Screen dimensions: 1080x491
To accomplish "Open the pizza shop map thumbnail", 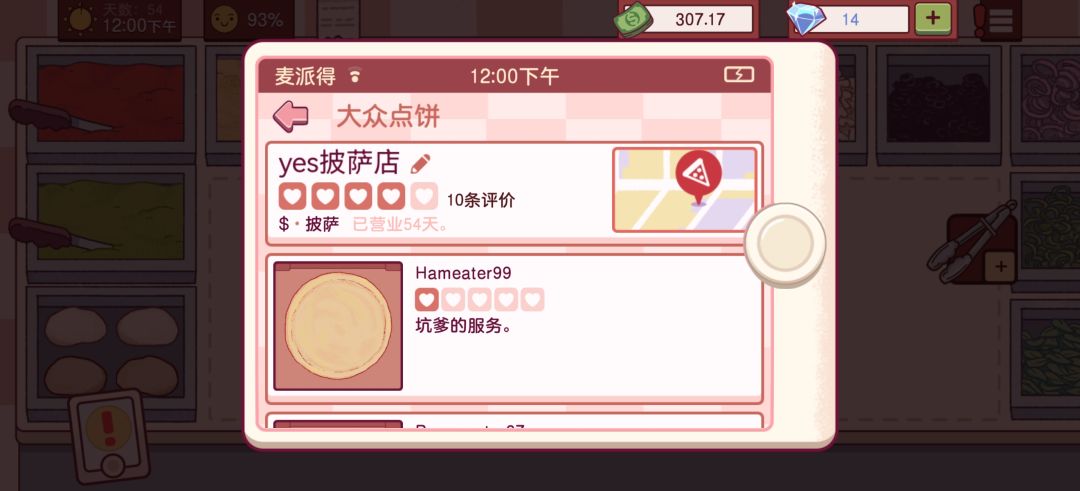I will click(x=684, y=189).
